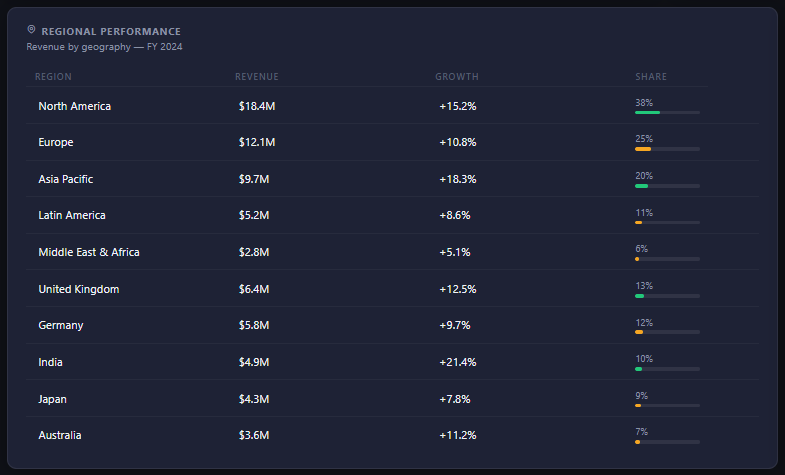Click the Revenue column header
Screen dimensions: 785x475
257,77
